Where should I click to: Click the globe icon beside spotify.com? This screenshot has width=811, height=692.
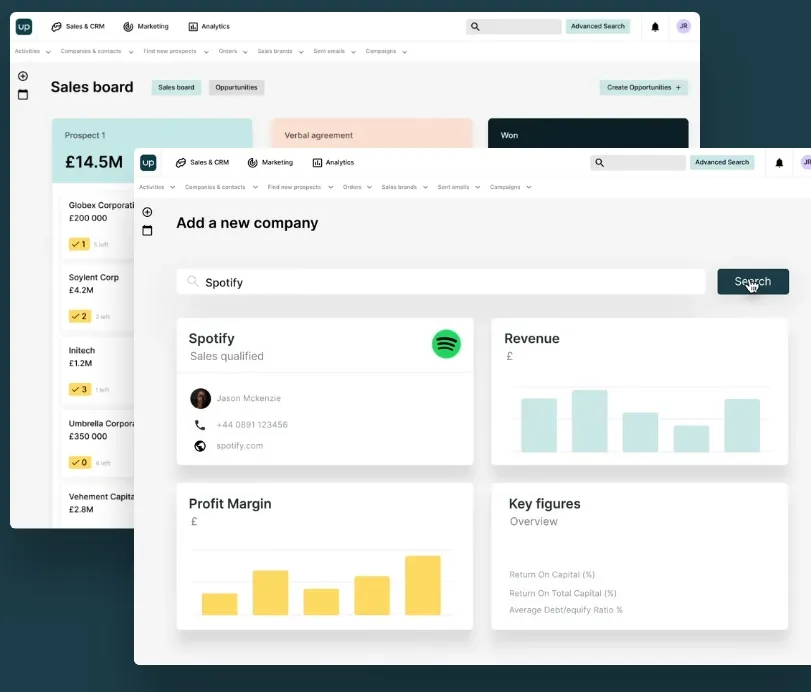point(200,446)
